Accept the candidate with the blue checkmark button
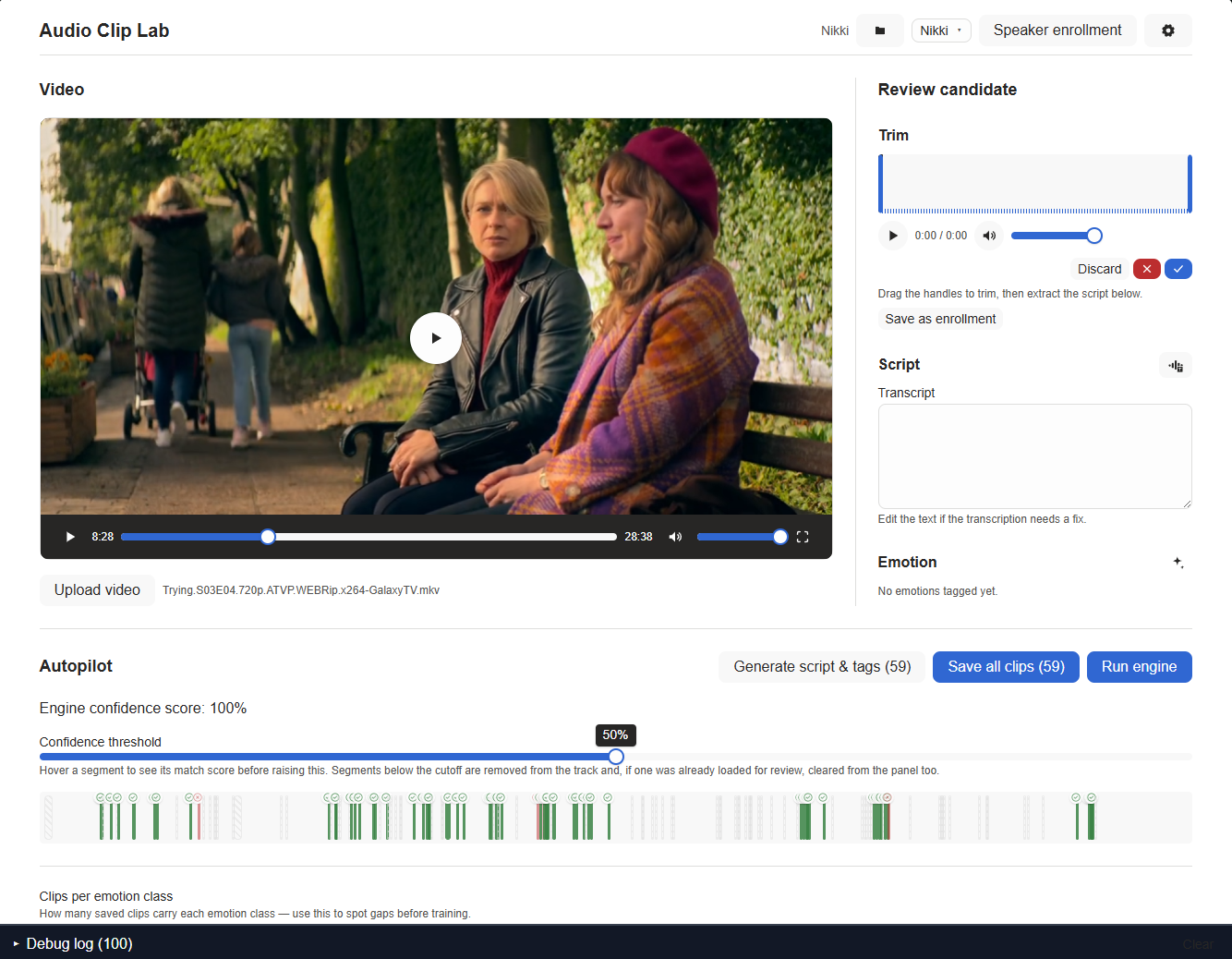The image size is (1232, 959). coord(1178,269)
